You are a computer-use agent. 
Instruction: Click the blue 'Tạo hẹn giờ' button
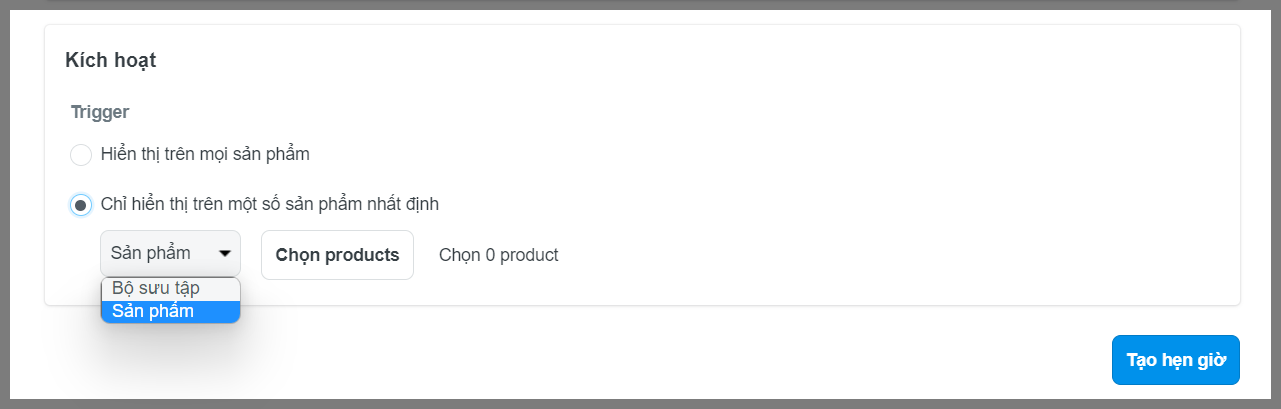coord(1175,360)
